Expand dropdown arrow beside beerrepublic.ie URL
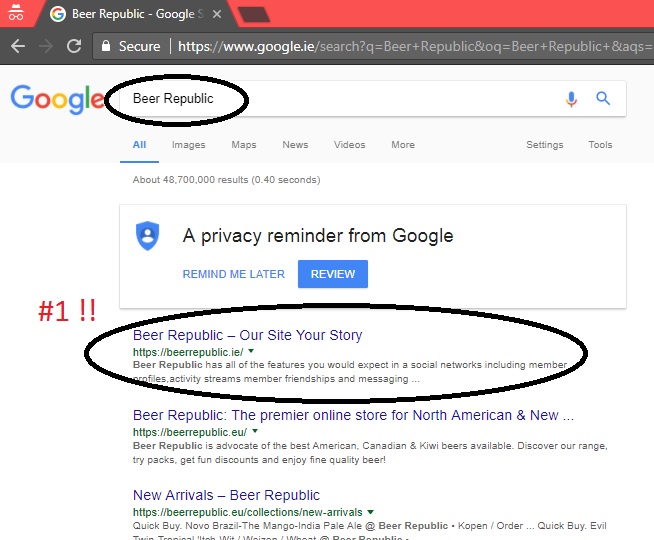This screenshot has height=540, width=654. [251, 351]
